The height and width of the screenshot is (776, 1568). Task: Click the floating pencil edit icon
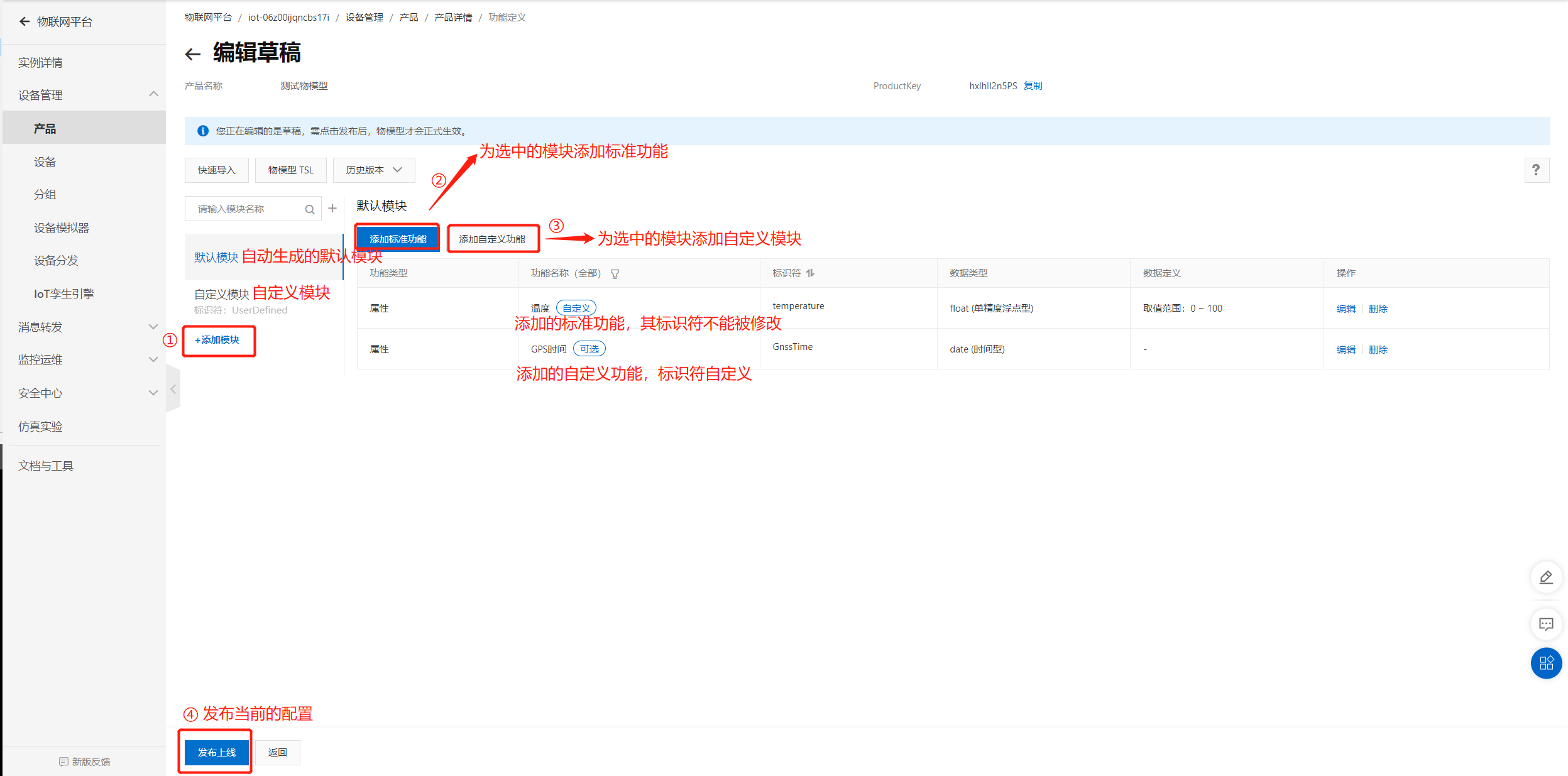click(x=1546, y=577)
